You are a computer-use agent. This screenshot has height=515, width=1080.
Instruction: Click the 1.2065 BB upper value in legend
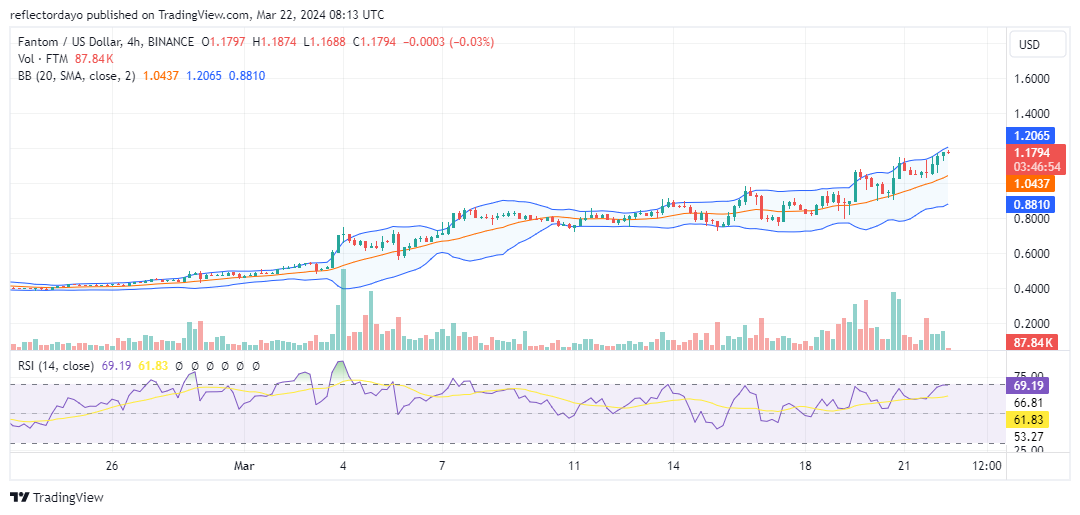click(202, 76)
